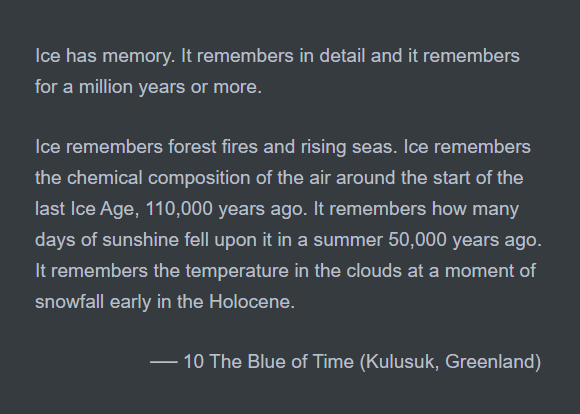The width and height of the screenshot is (580, 414).
Task: Click the phrase 'moment of' at line end
Action: 490,271
